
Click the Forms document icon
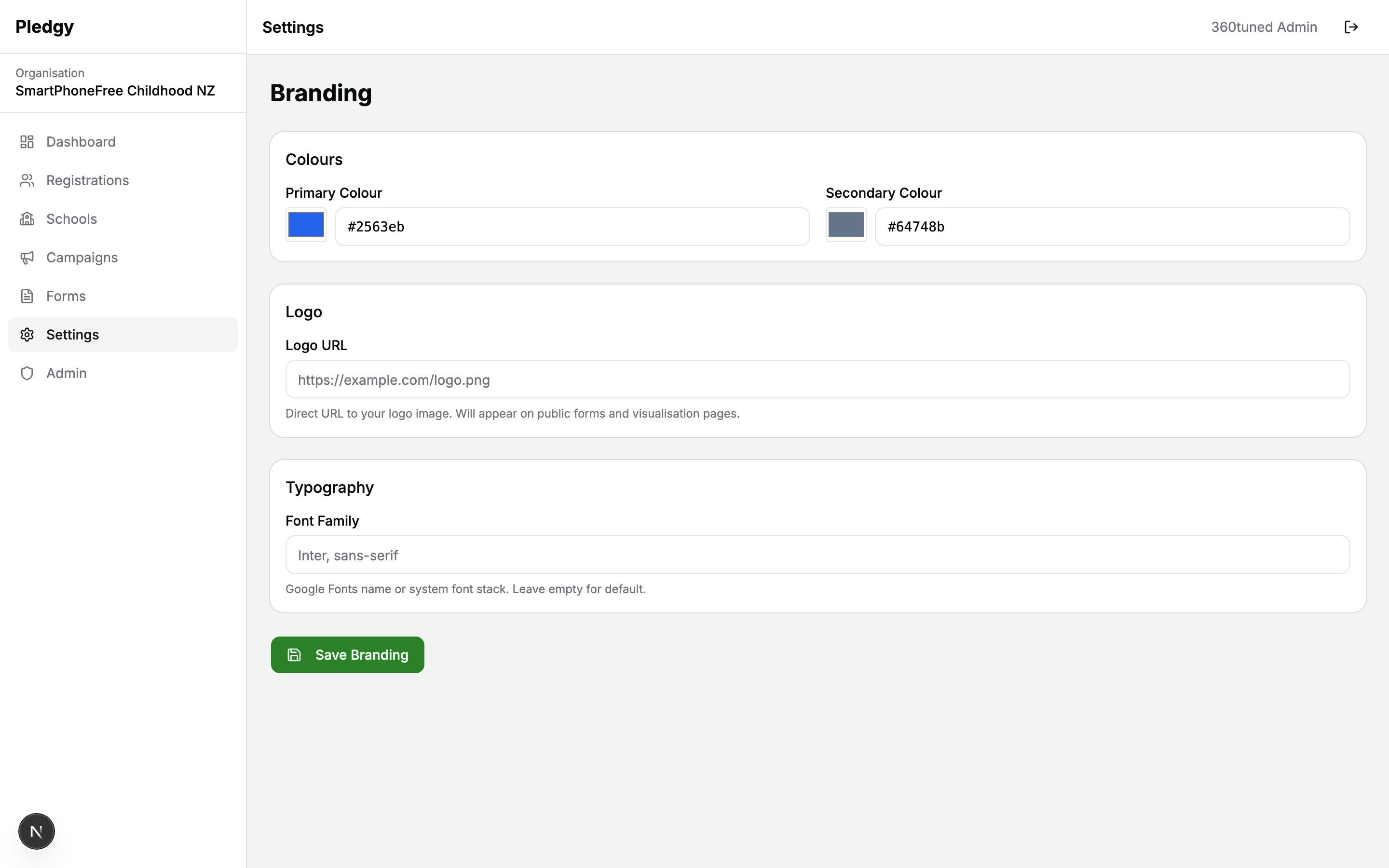(27, 296)
